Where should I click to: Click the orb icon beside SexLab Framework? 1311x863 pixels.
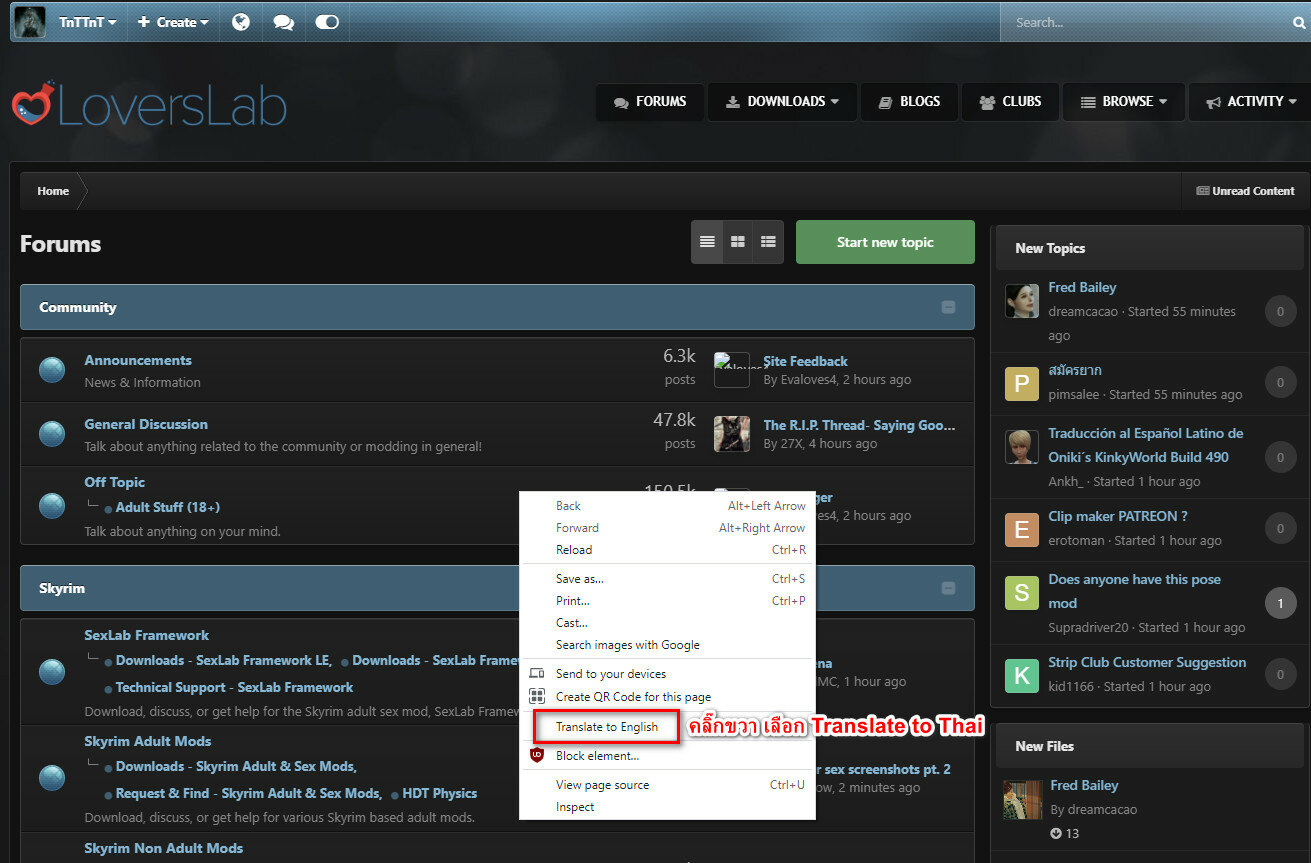[52, 672]
